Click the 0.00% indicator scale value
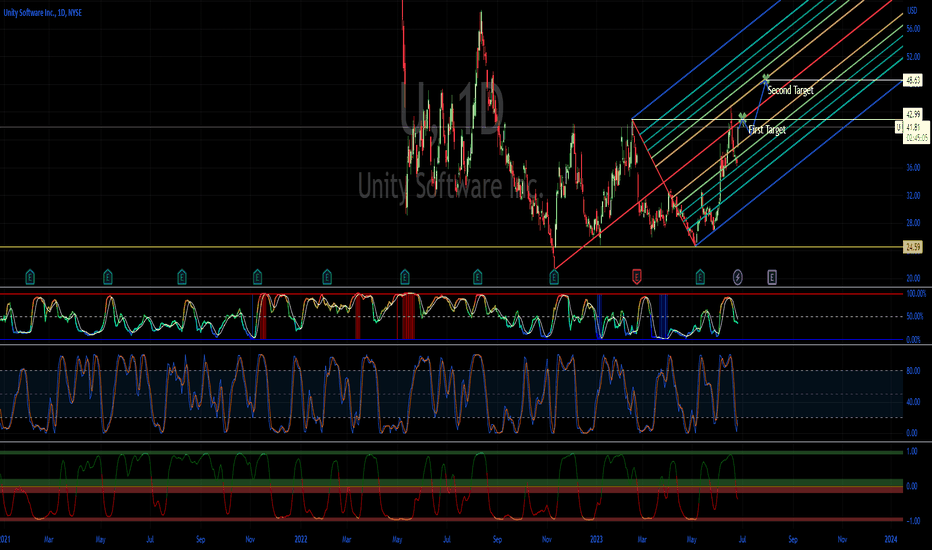Screen dimensions: 932x550 click(x=913, y=340)
